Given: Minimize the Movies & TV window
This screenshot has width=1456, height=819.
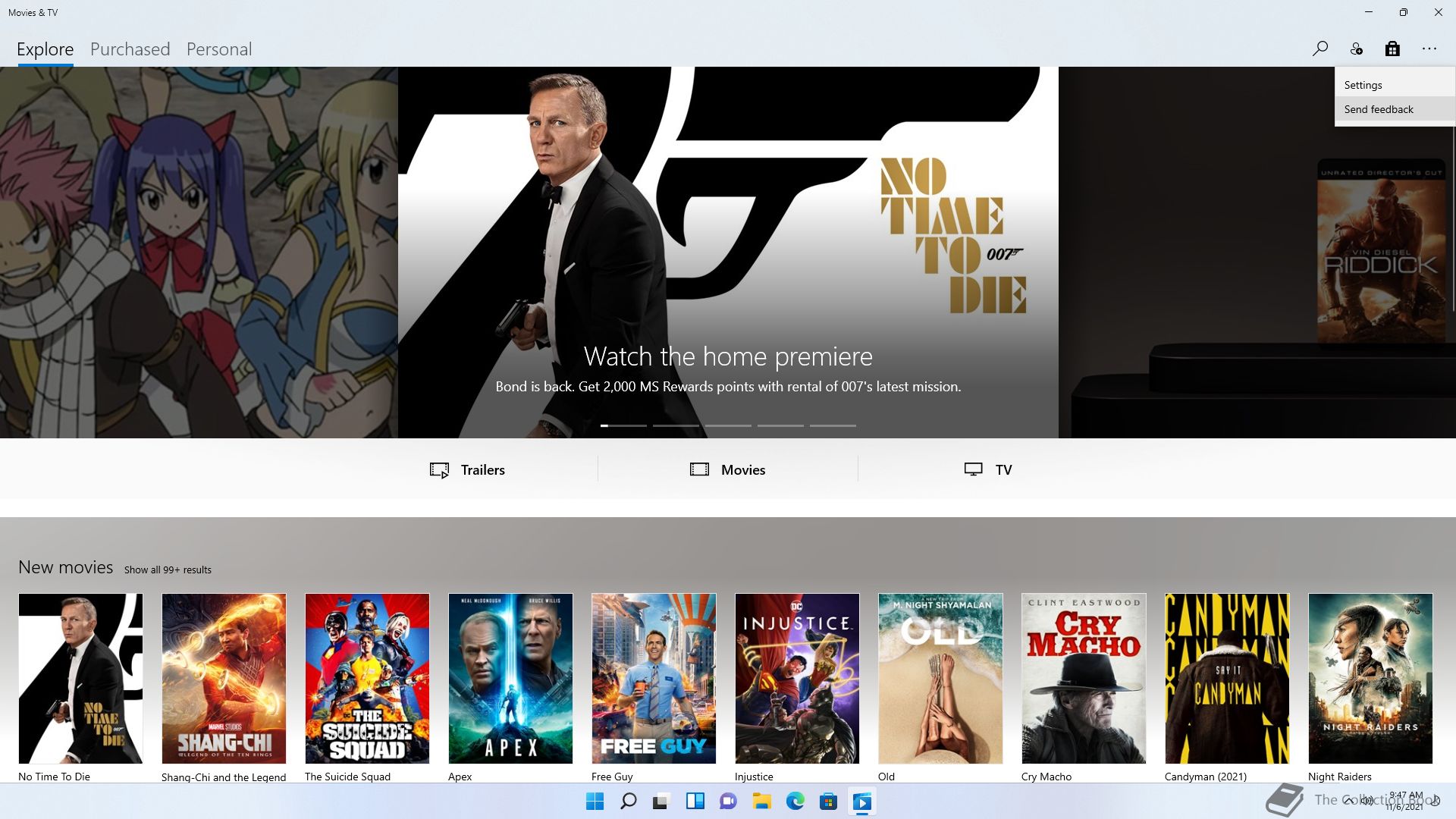Looking at the screenshot, I should point(1369,12).
